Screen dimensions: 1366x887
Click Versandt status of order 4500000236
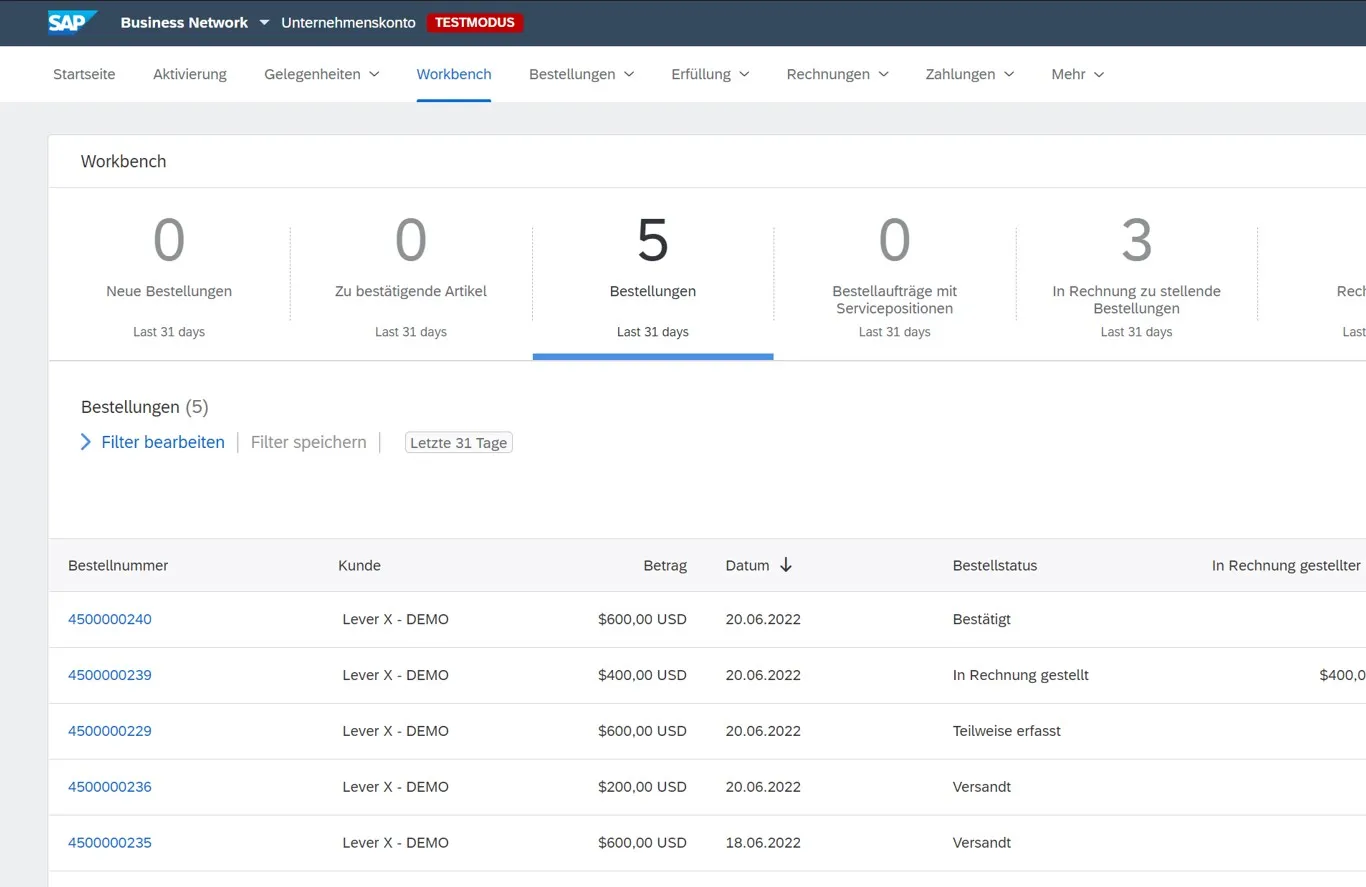(x=982, y=787)
